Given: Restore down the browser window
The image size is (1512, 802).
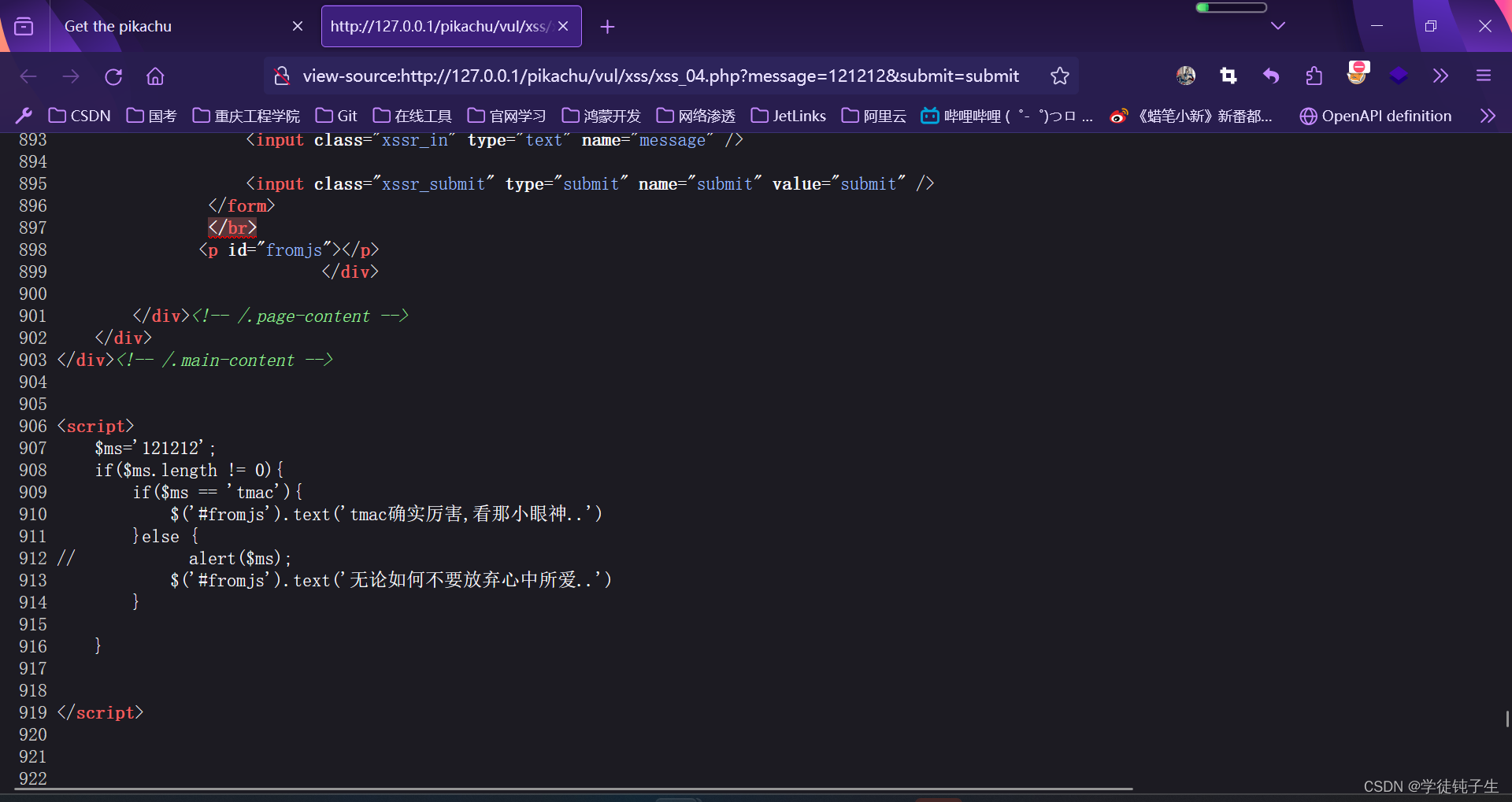Looking at the screenshot, I should pos(1431,26).
